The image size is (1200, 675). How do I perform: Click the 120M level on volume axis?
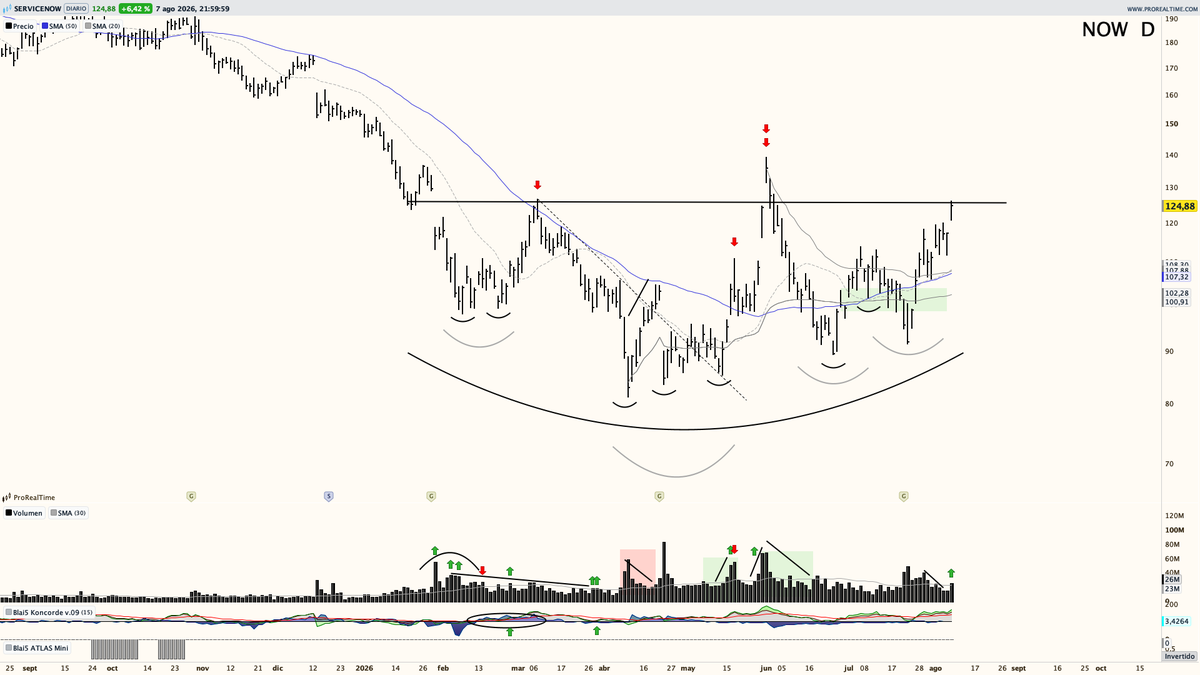[1174, 516]
